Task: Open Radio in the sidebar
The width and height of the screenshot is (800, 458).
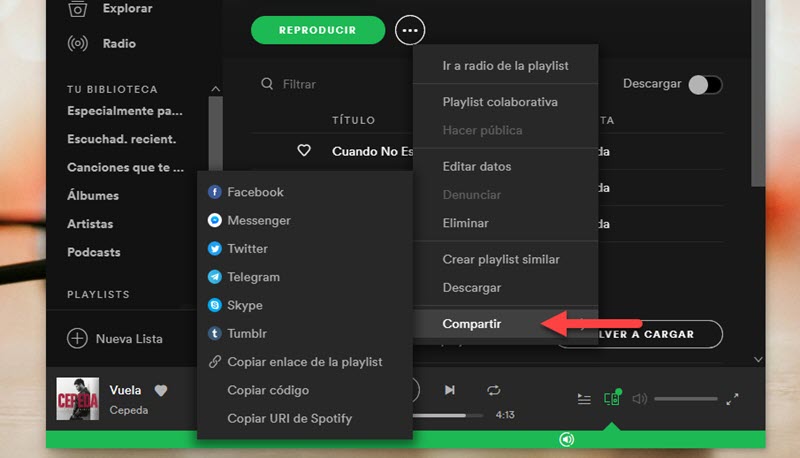Action: 118,44
